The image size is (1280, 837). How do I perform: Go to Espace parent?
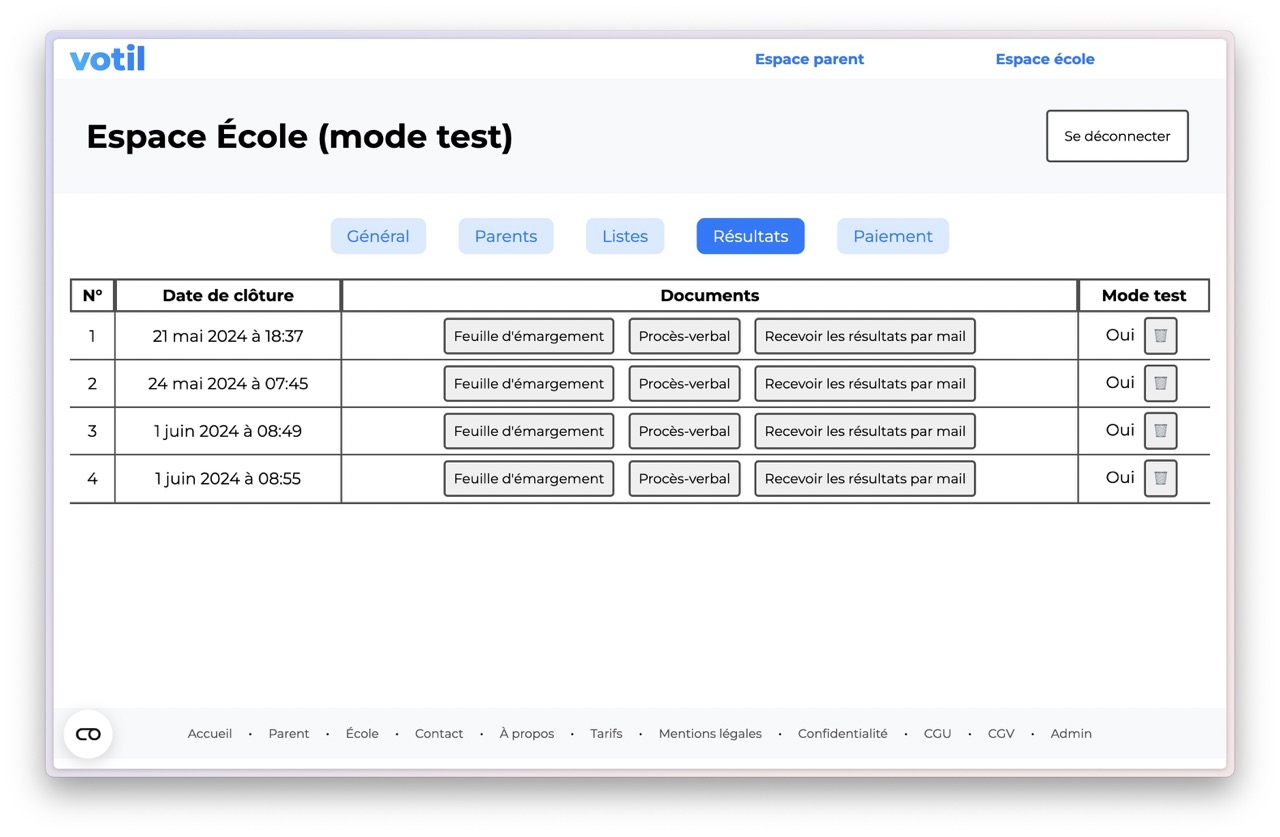pyautogui.click(x=809, y=59)
